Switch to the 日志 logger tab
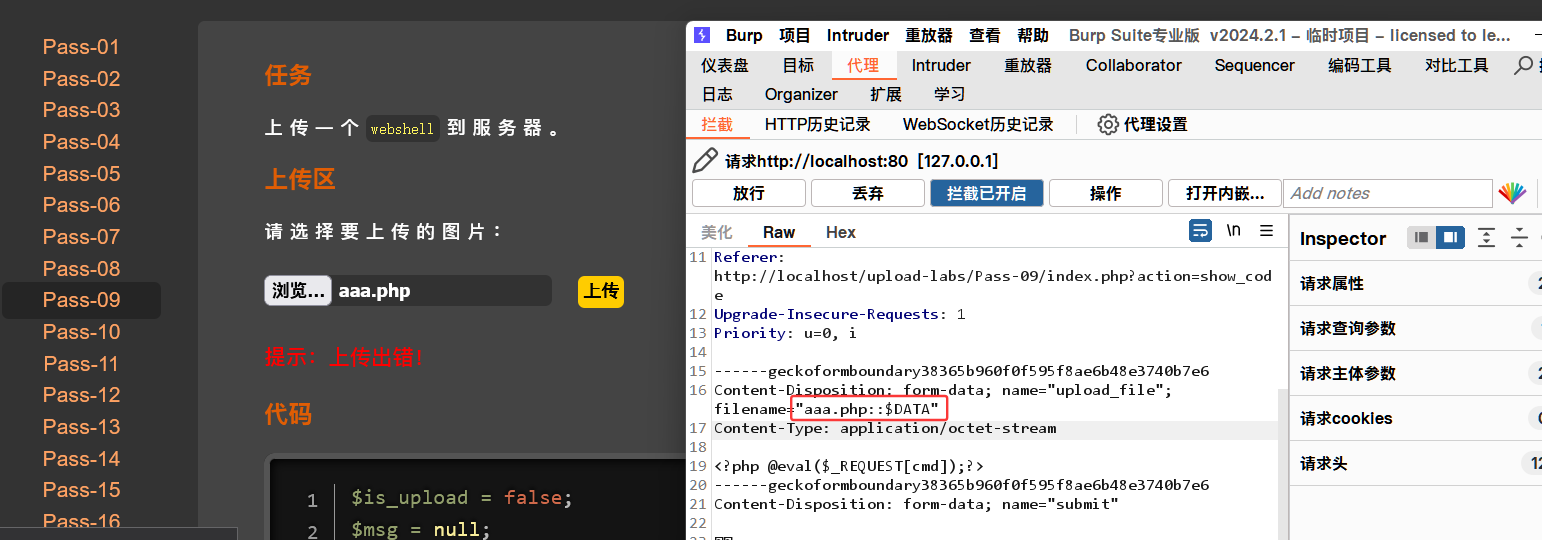This screenshot has width=1542, height=540. point(717,94)
